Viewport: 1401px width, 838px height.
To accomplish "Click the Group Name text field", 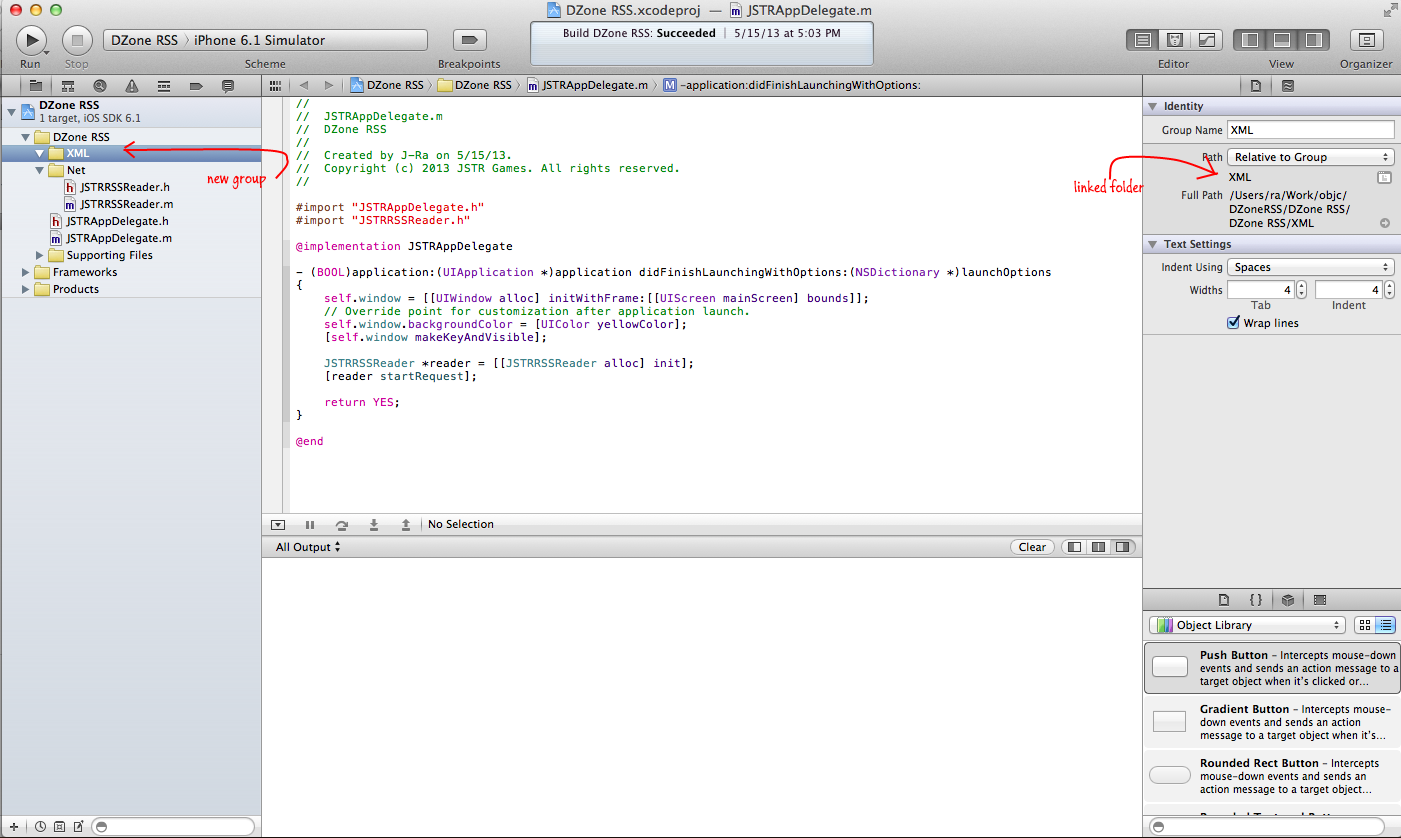I will 1310,130.
